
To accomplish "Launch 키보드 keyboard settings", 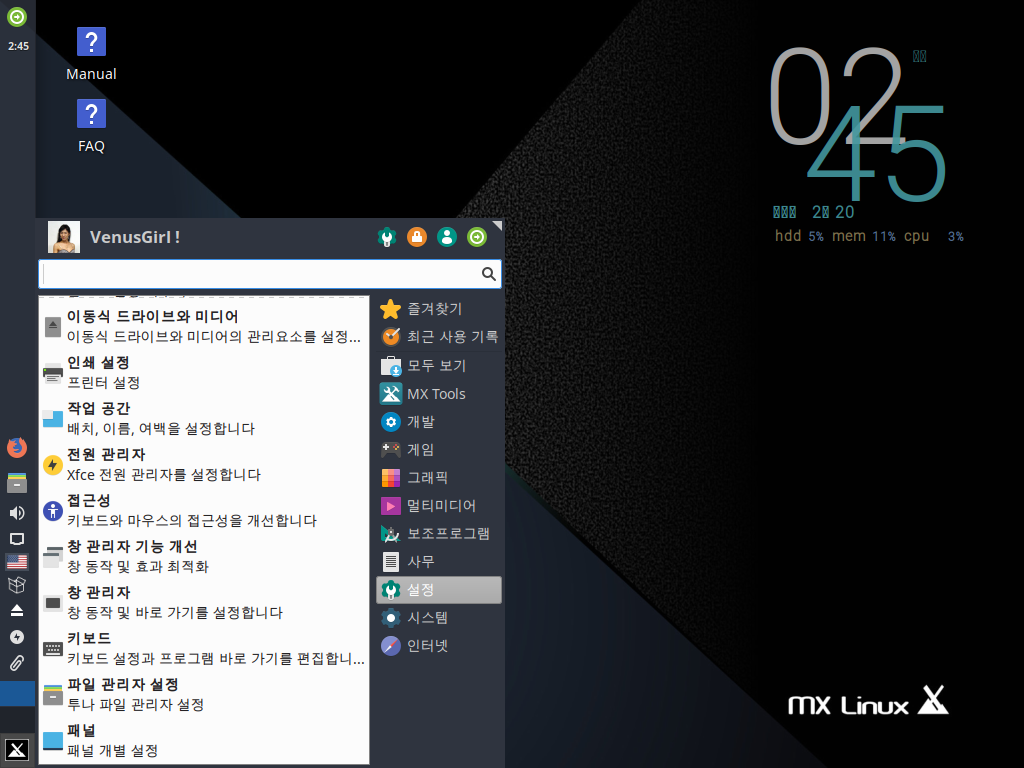I will click(x=204, y=648).
